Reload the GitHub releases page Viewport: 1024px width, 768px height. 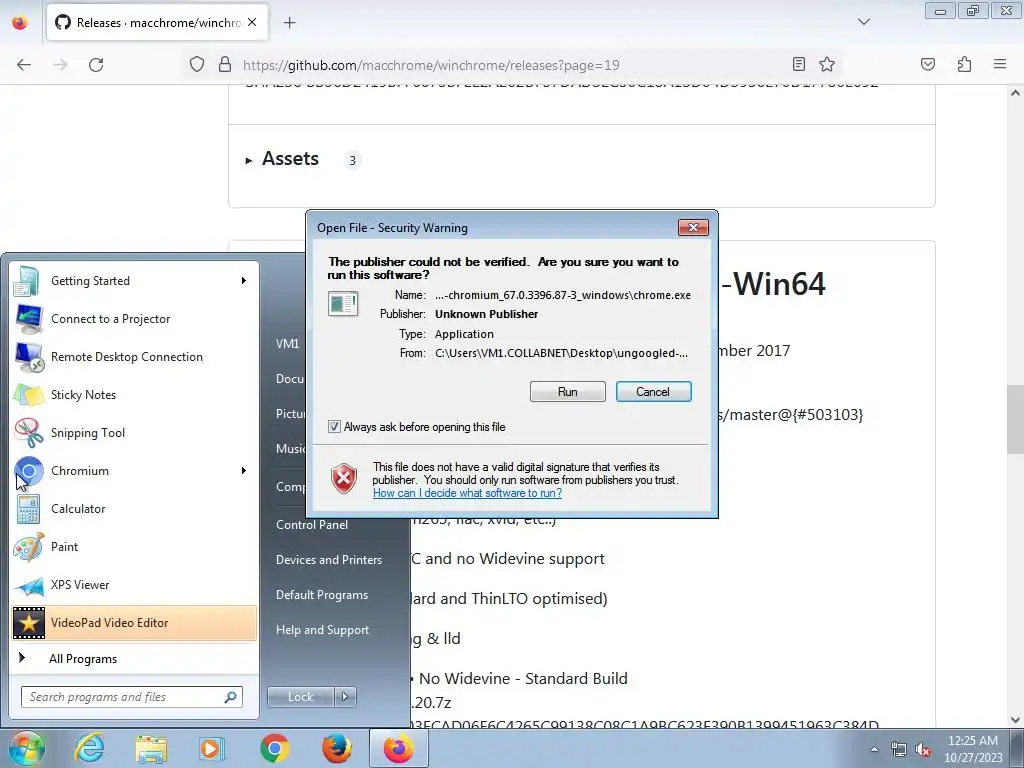click(96, 65)
